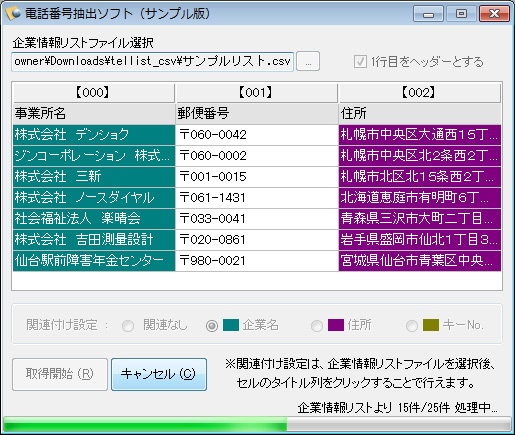
Task: Maximize the 電話番号抽出ソフト window
Action: (461, 14)
